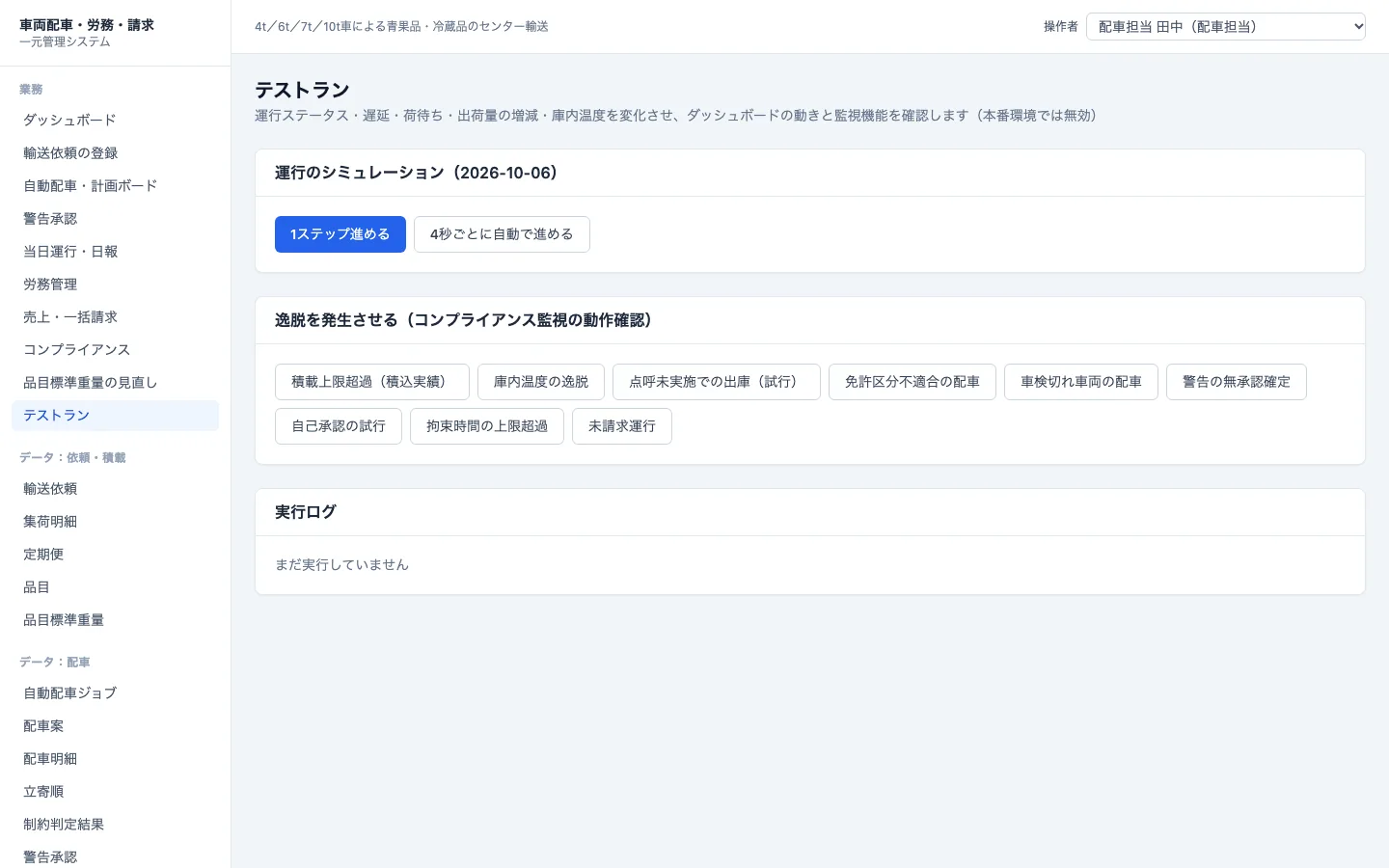The image size is (1389, 868).
Task: Go to 売上・一括請求
Action: click(116, 317)
